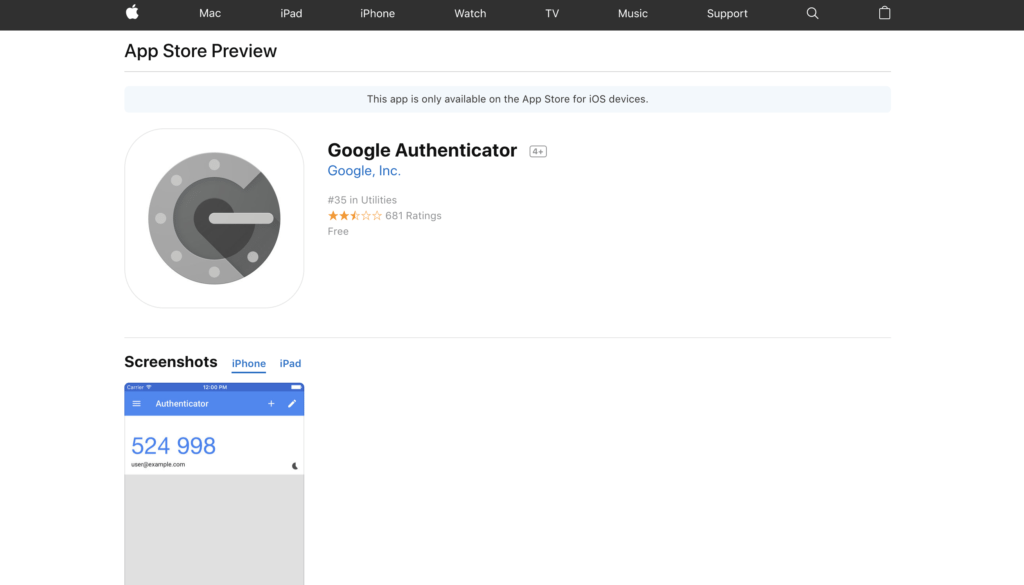The height and width of the screenshot is (585, 1024).
Task: Open the Authenticator iPhone screenshot thumbnail
Action: (214, 484)
